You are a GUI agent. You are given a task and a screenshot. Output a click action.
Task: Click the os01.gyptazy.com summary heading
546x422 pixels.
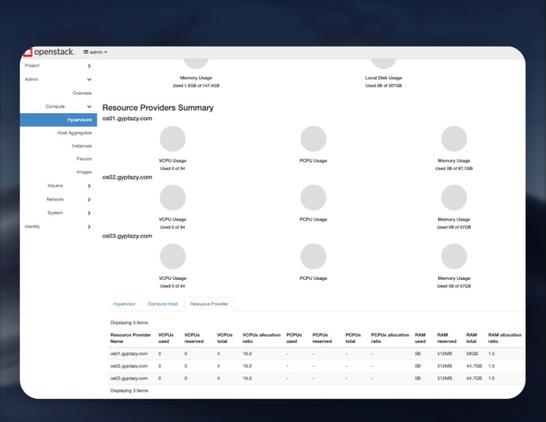click(127, 118)
